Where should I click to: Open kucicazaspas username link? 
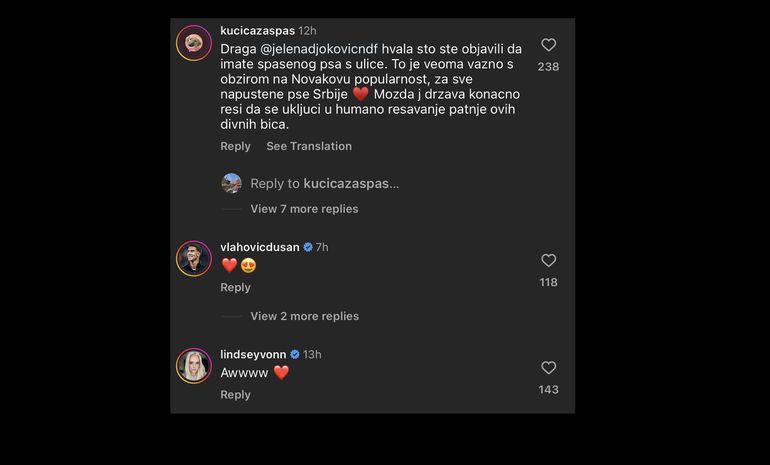click(x=257, y=31)
